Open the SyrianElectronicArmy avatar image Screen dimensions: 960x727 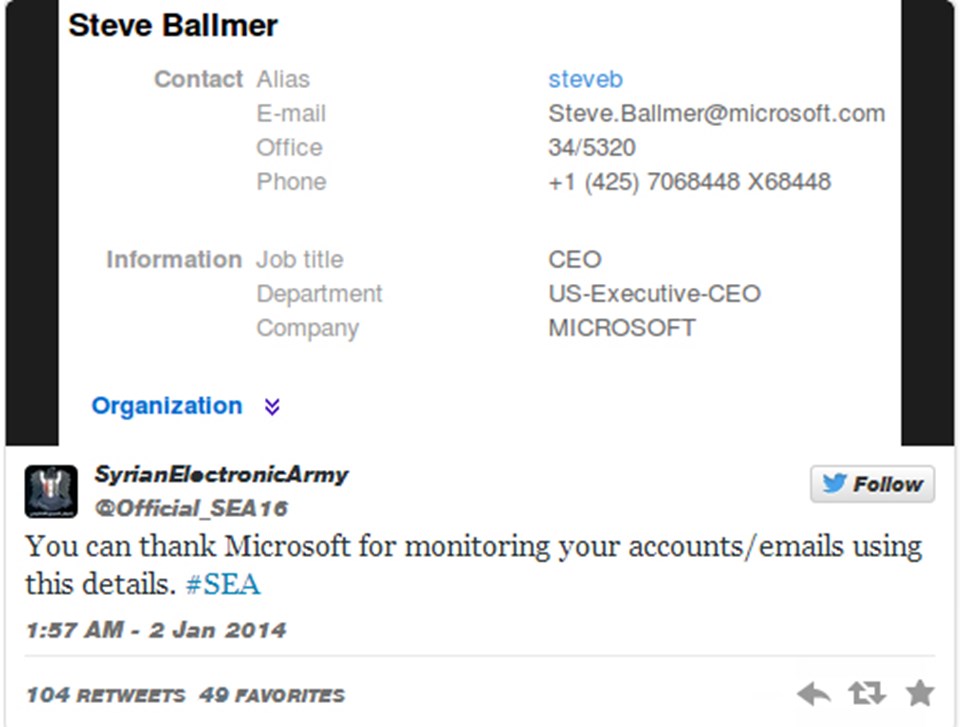click(x=51, y=491)
